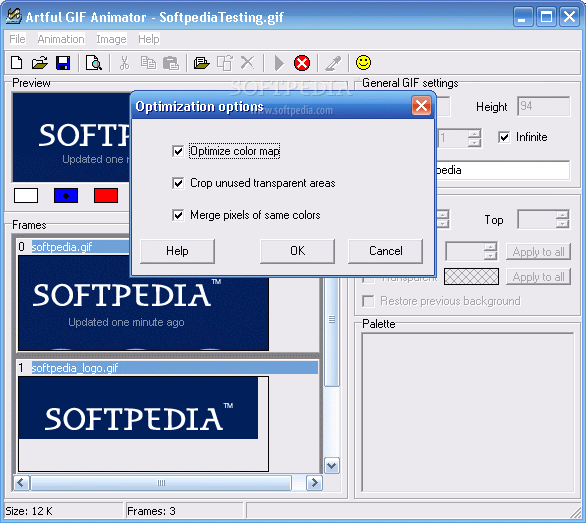Screen dimensions: 586x523
Task: Enable Restore previous background checkbox
Action: point(368,301)
